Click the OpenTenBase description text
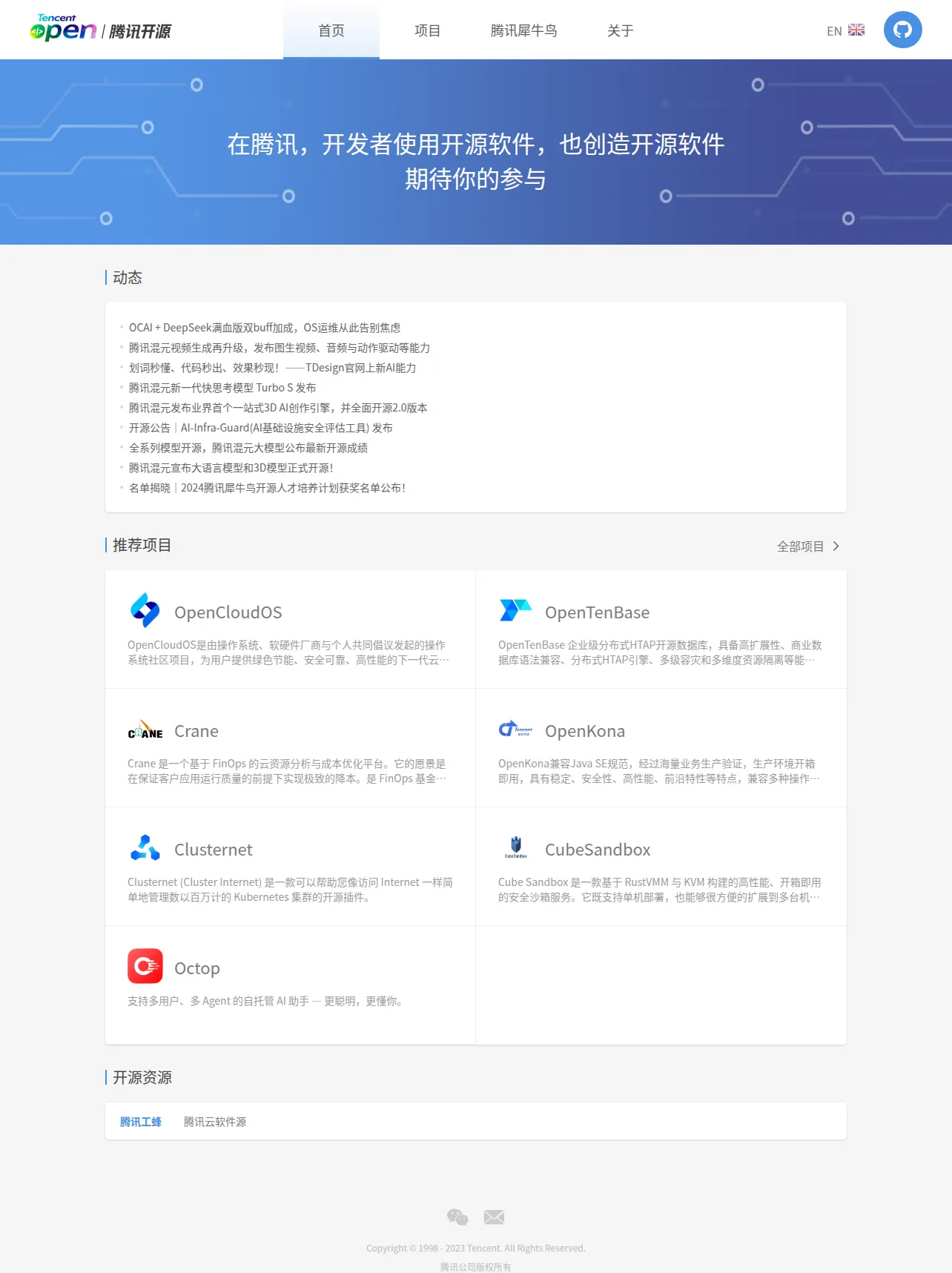952x1273 pixels. 660,652
